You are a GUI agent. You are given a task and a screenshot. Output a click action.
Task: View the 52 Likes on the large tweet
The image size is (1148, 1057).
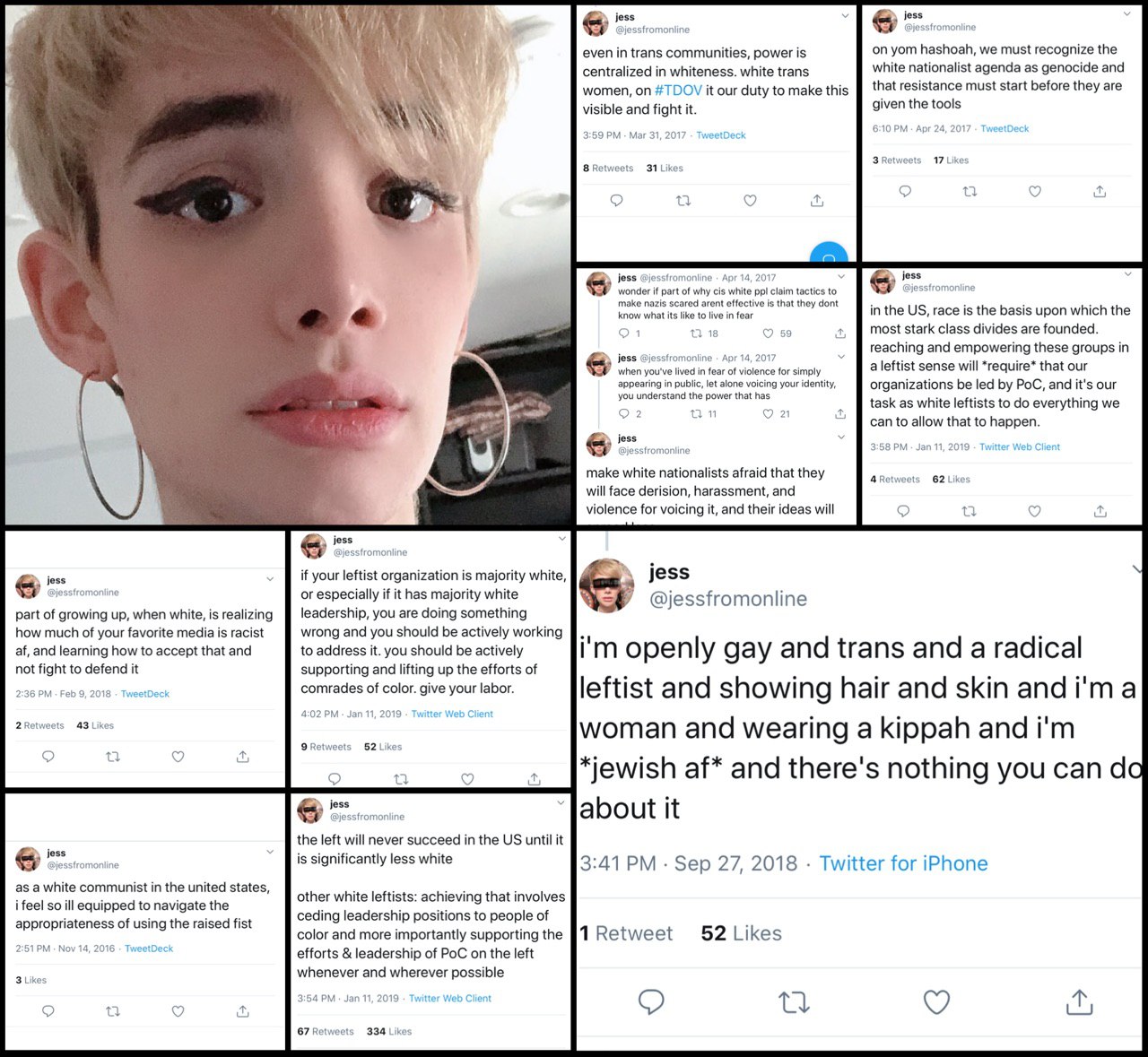[742, 933]
